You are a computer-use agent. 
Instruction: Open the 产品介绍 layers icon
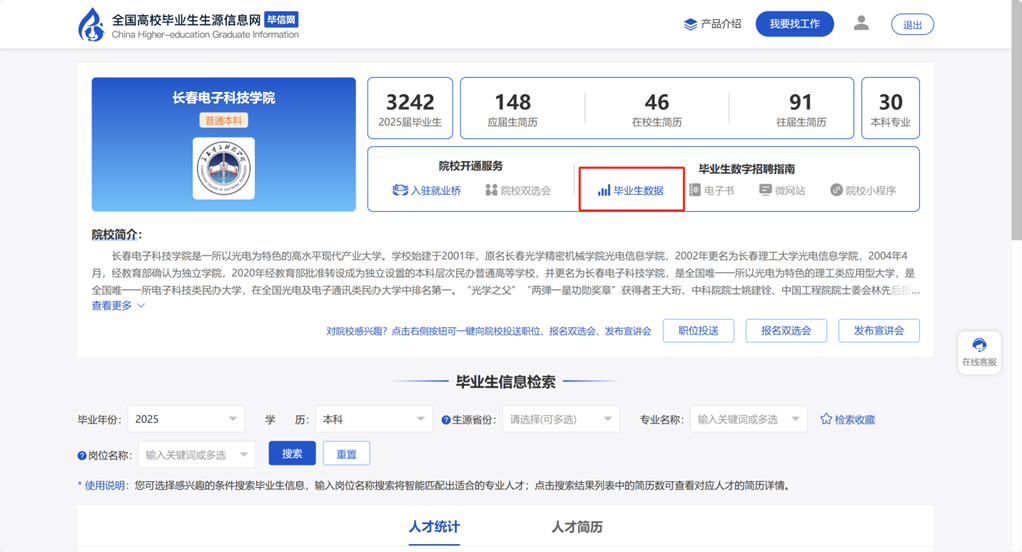(690, 24)
